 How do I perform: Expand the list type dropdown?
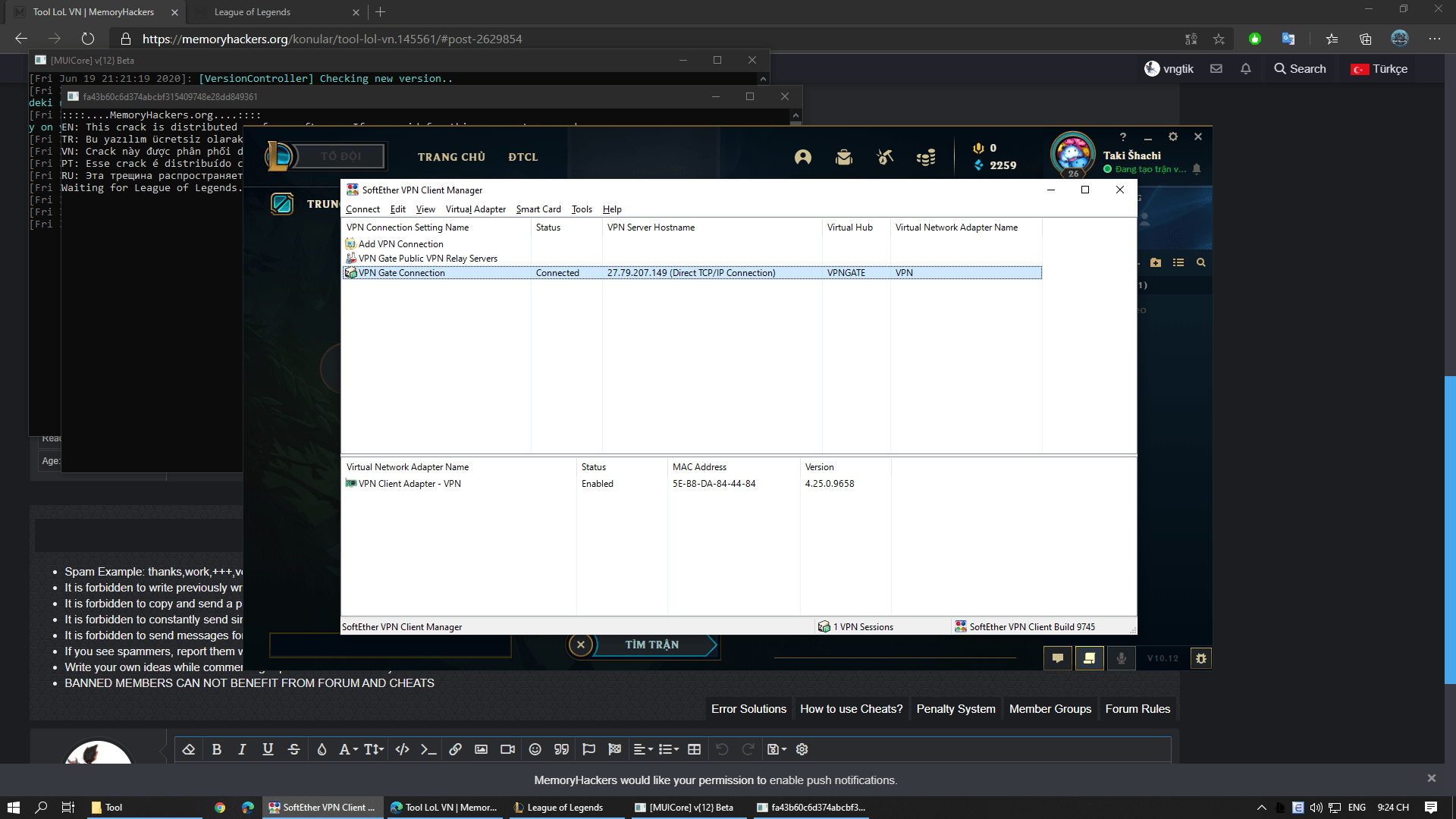[669, 749]
